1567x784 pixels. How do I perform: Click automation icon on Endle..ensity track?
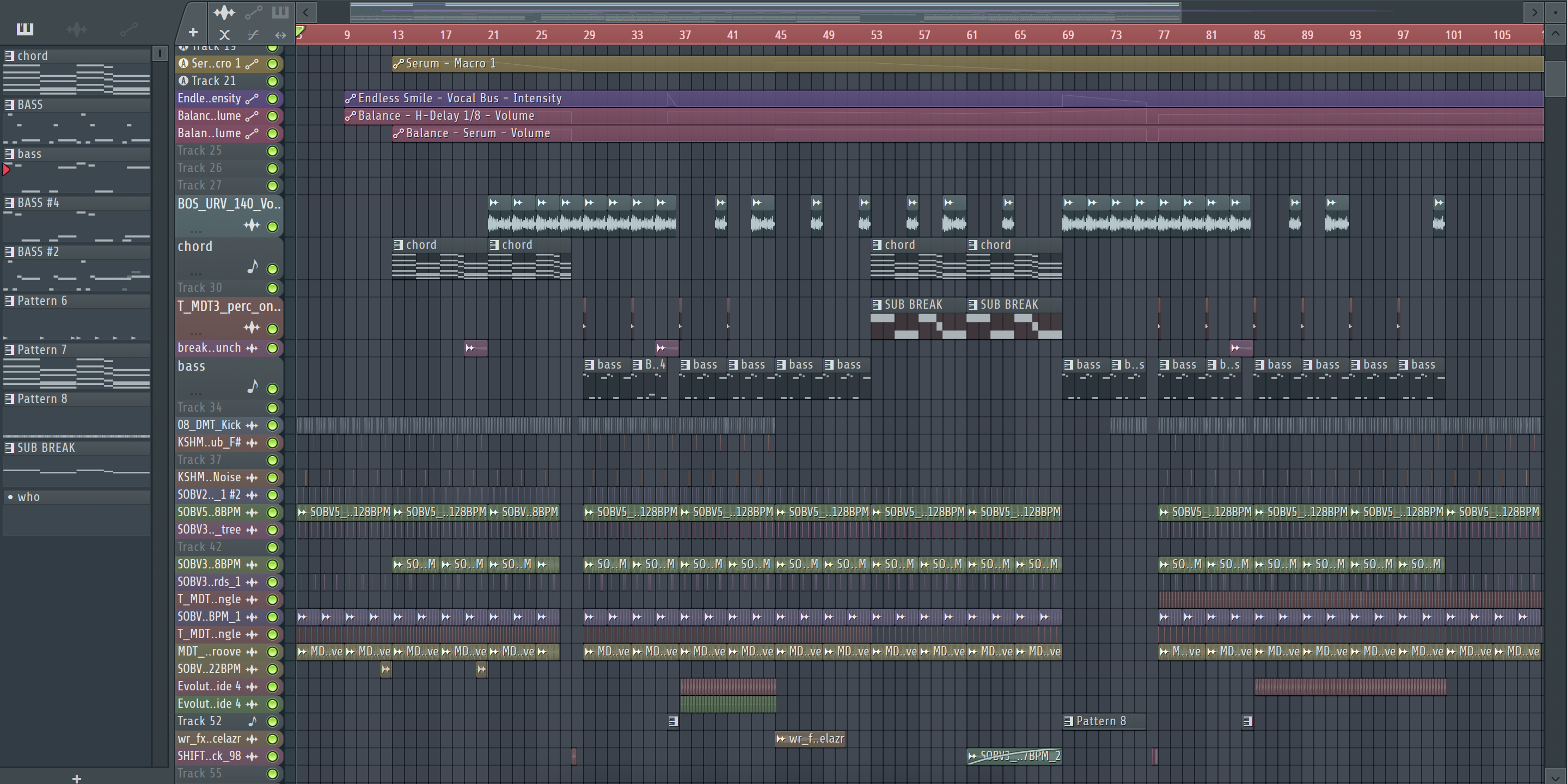(252, 98)
